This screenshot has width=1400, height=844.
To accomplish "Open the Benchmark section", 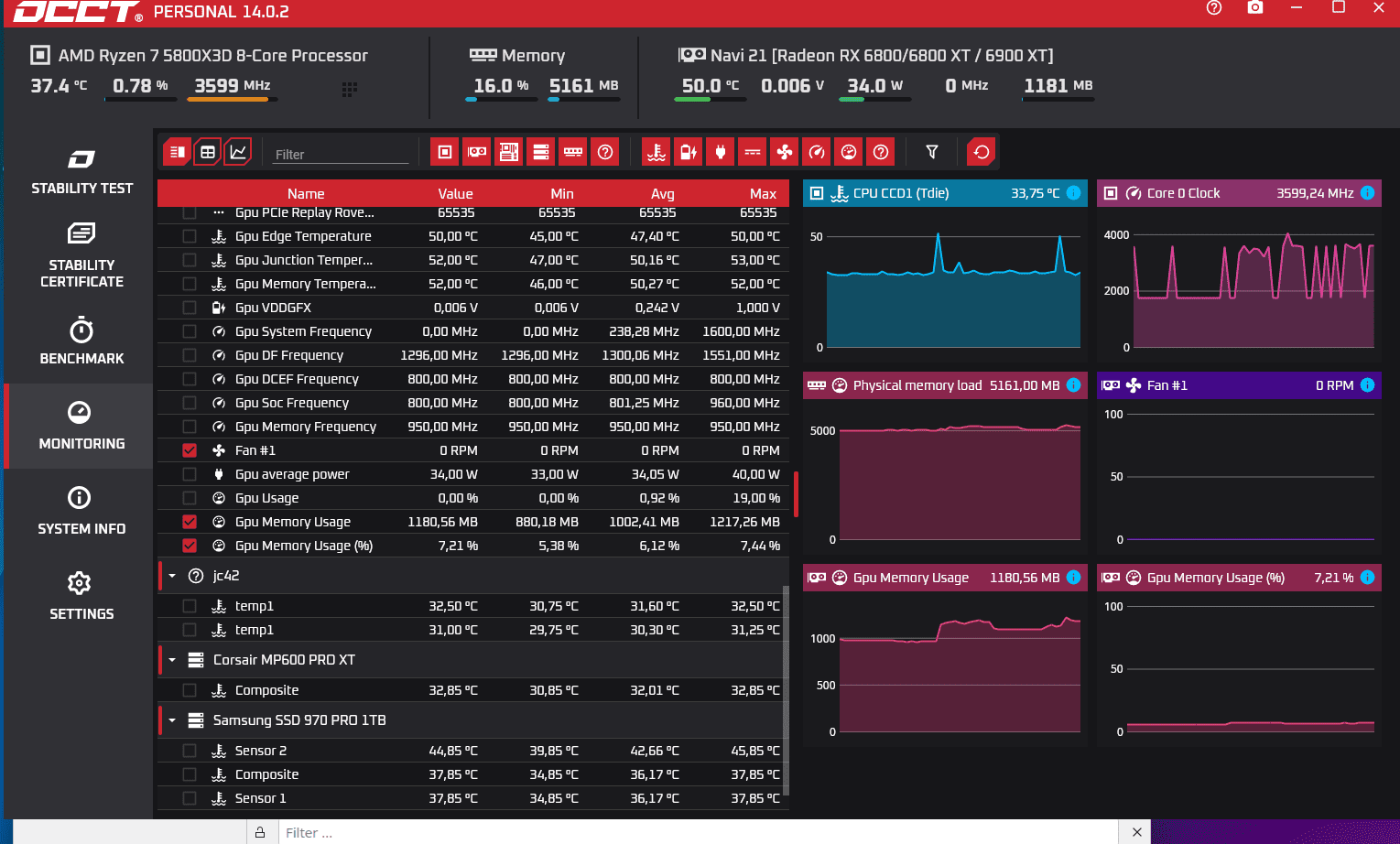I will (x=81, y=341).
